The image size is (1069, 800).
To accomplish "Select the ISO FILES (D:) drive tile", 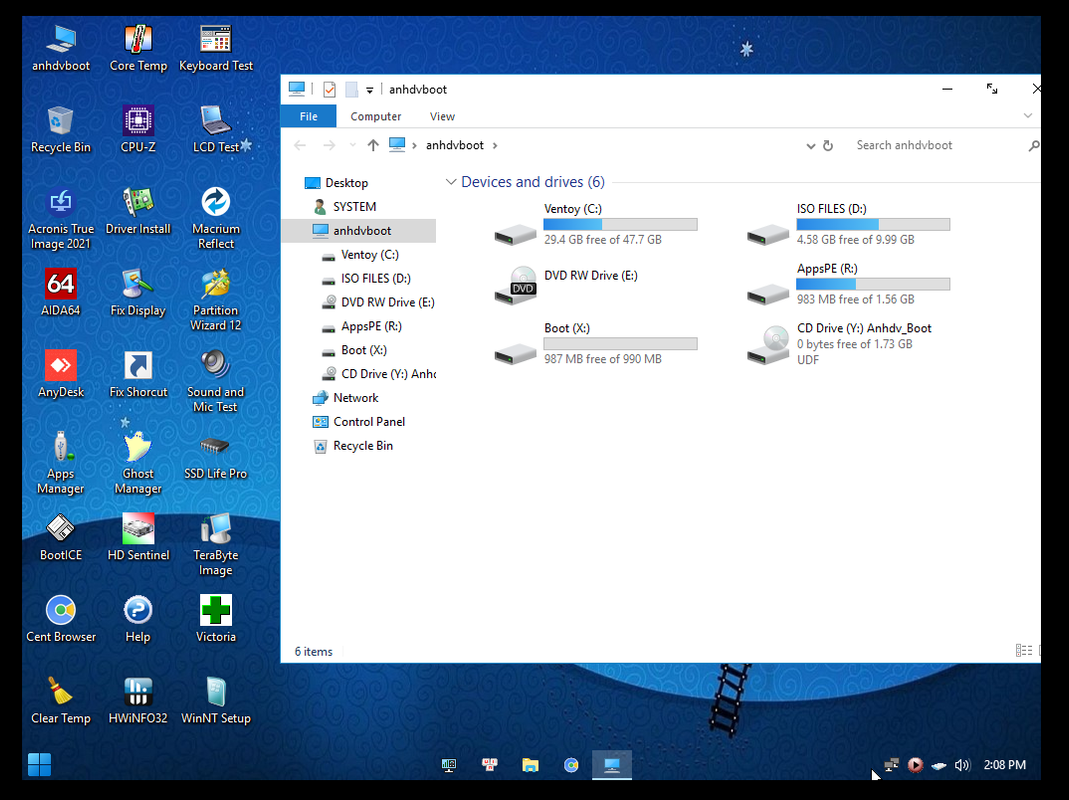I will pos(849,224).
